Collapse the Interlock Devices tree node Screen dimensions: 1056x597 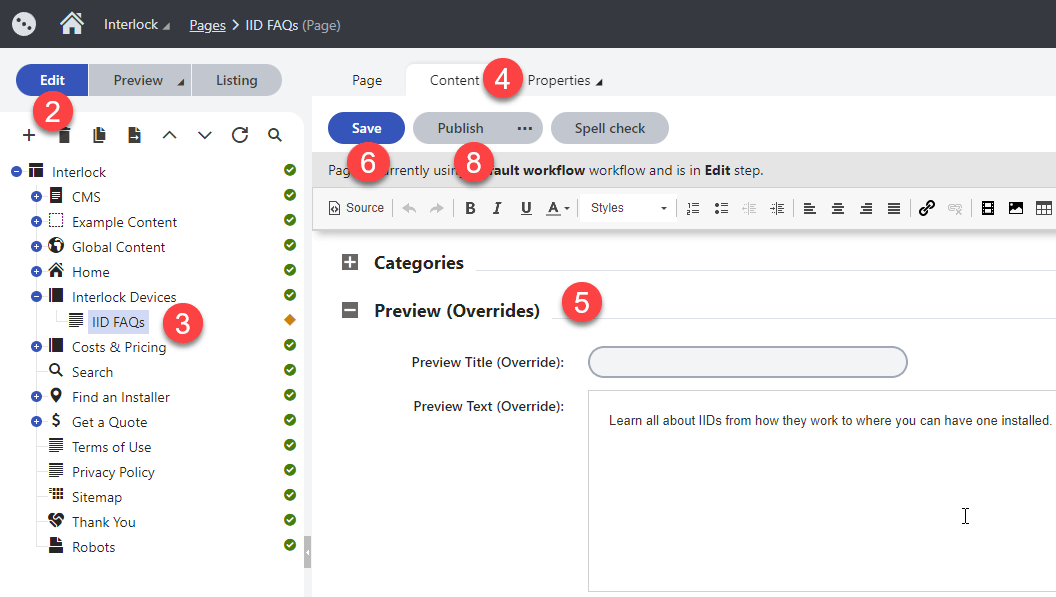point(36,296)
